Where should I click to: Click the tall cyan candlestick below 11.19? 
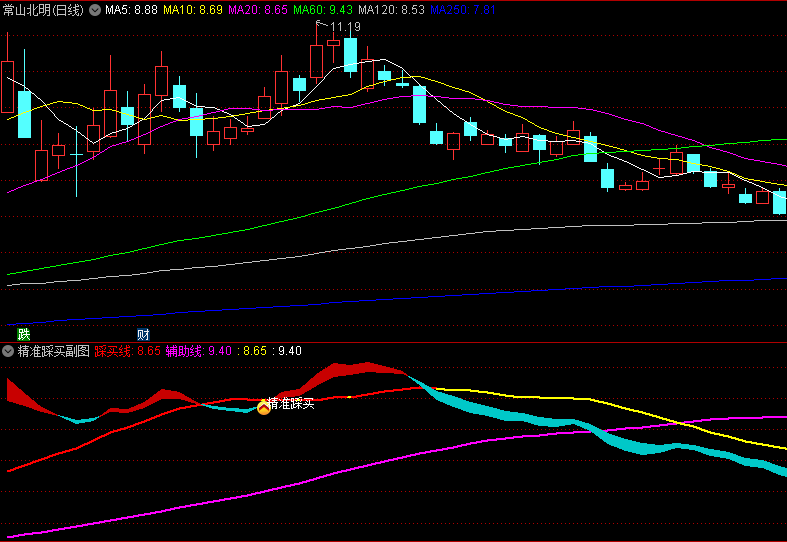(x=350, y=55)
